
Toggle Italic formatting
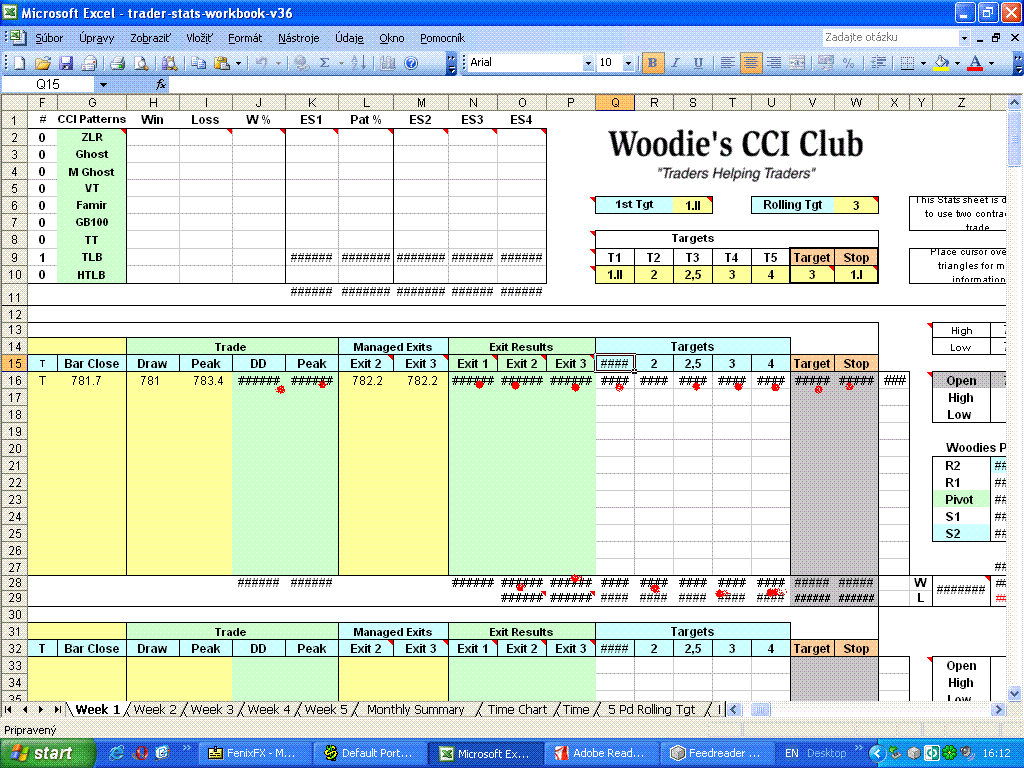click(x=675, y=63)
